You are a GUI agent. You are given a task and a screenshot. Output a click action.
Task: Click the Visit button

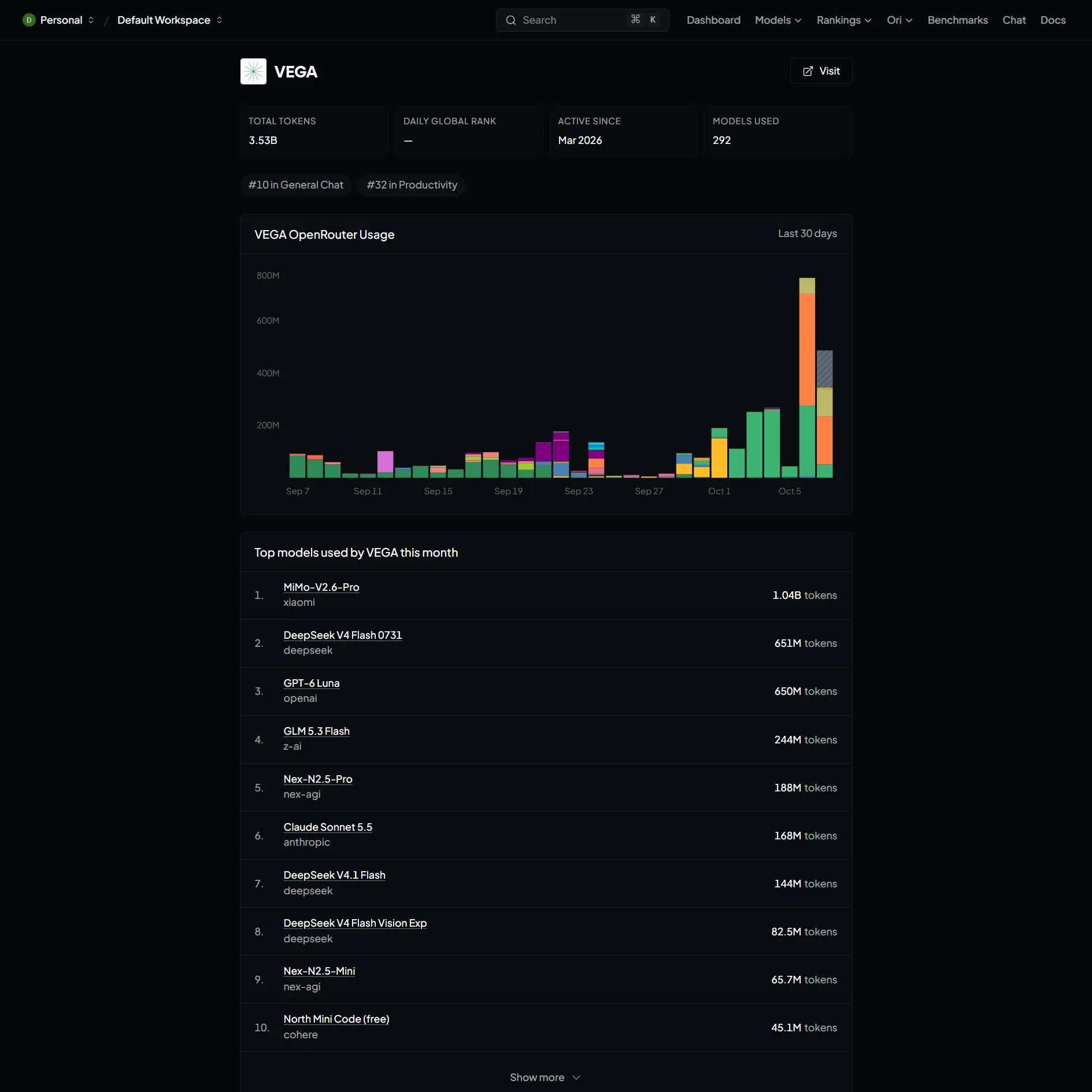[821, 71]
